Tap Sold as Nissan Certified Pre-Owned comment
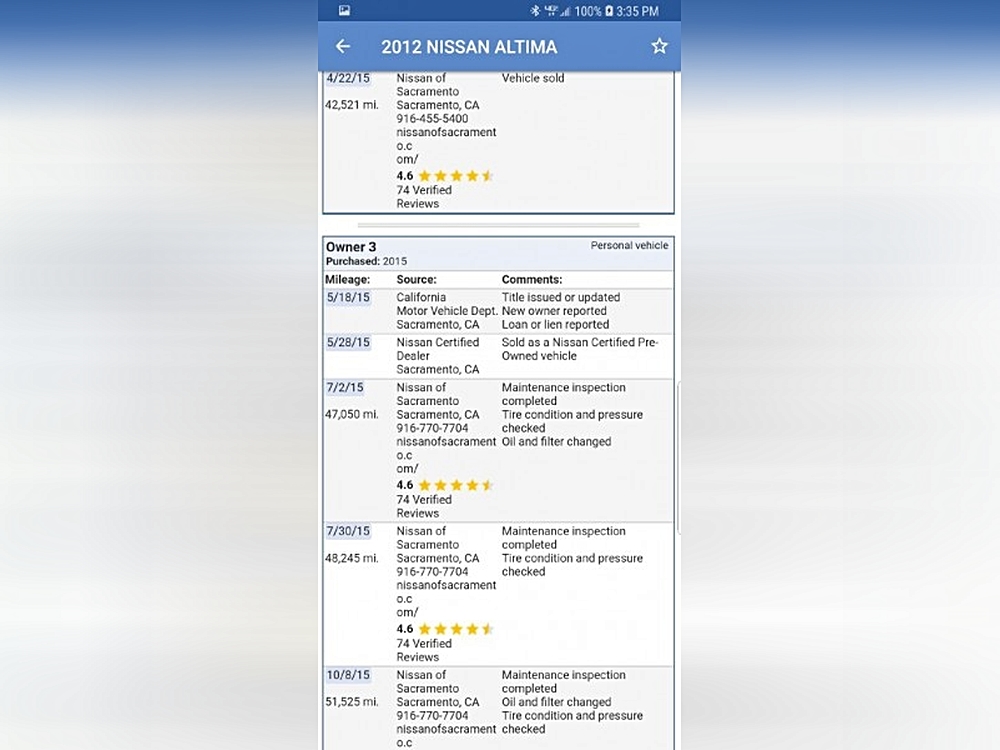Screen dimensions: 1000x750 pos(580,349)
